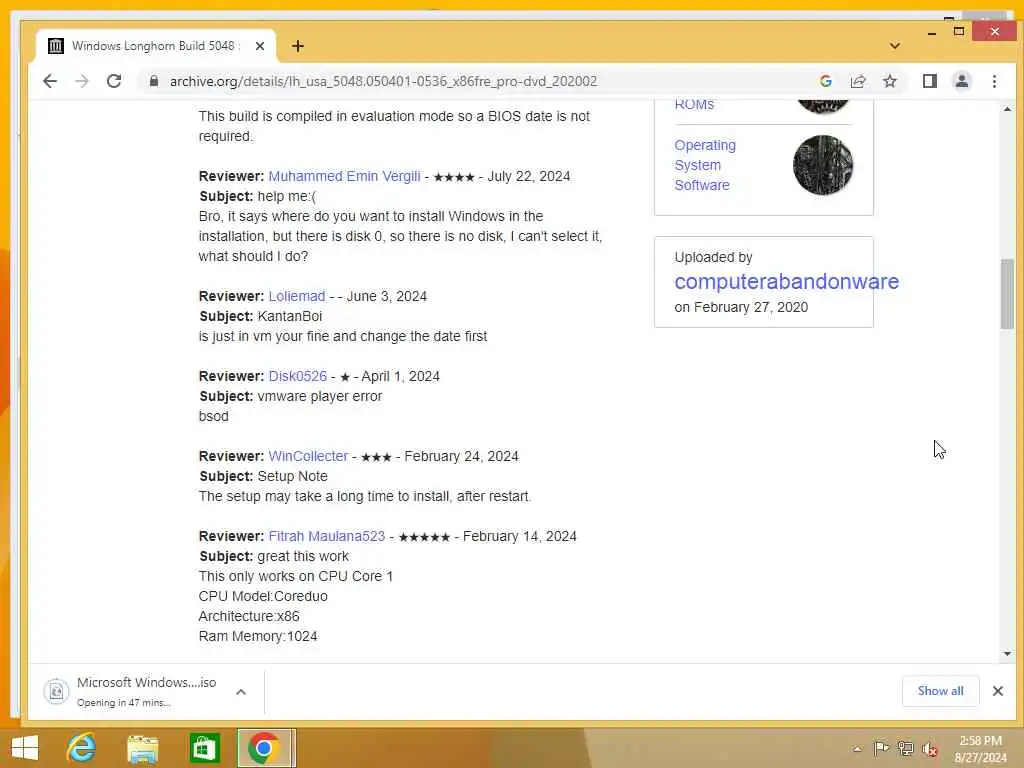The image size is (1024, 768).
Task: Open the Windows Start button
Action: point(24,748)
